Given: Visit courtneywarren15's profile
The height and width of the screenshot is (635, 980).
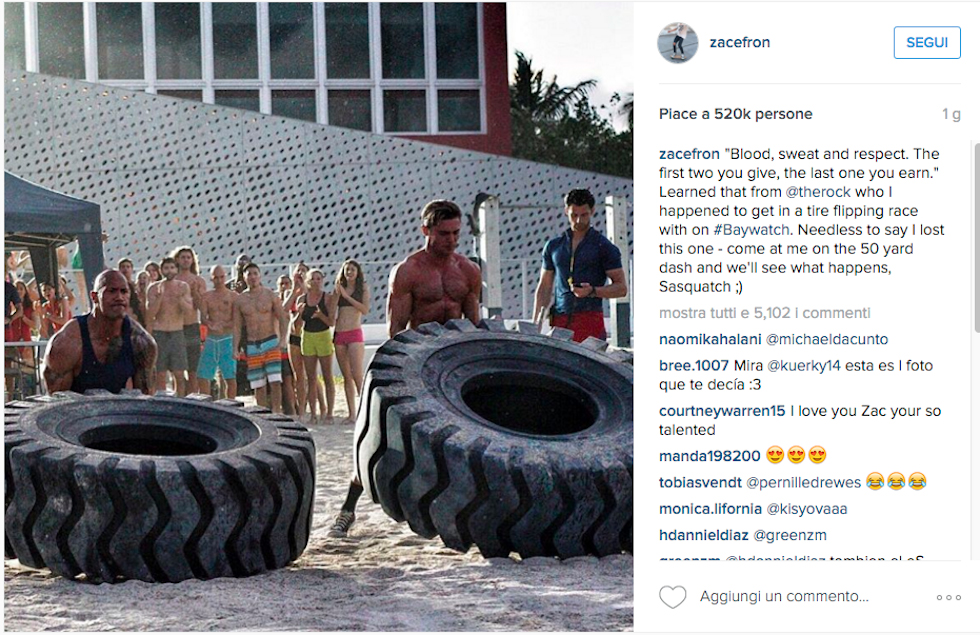Looking at the screenshot, I should pyautogui.click(x=722, y=411).
